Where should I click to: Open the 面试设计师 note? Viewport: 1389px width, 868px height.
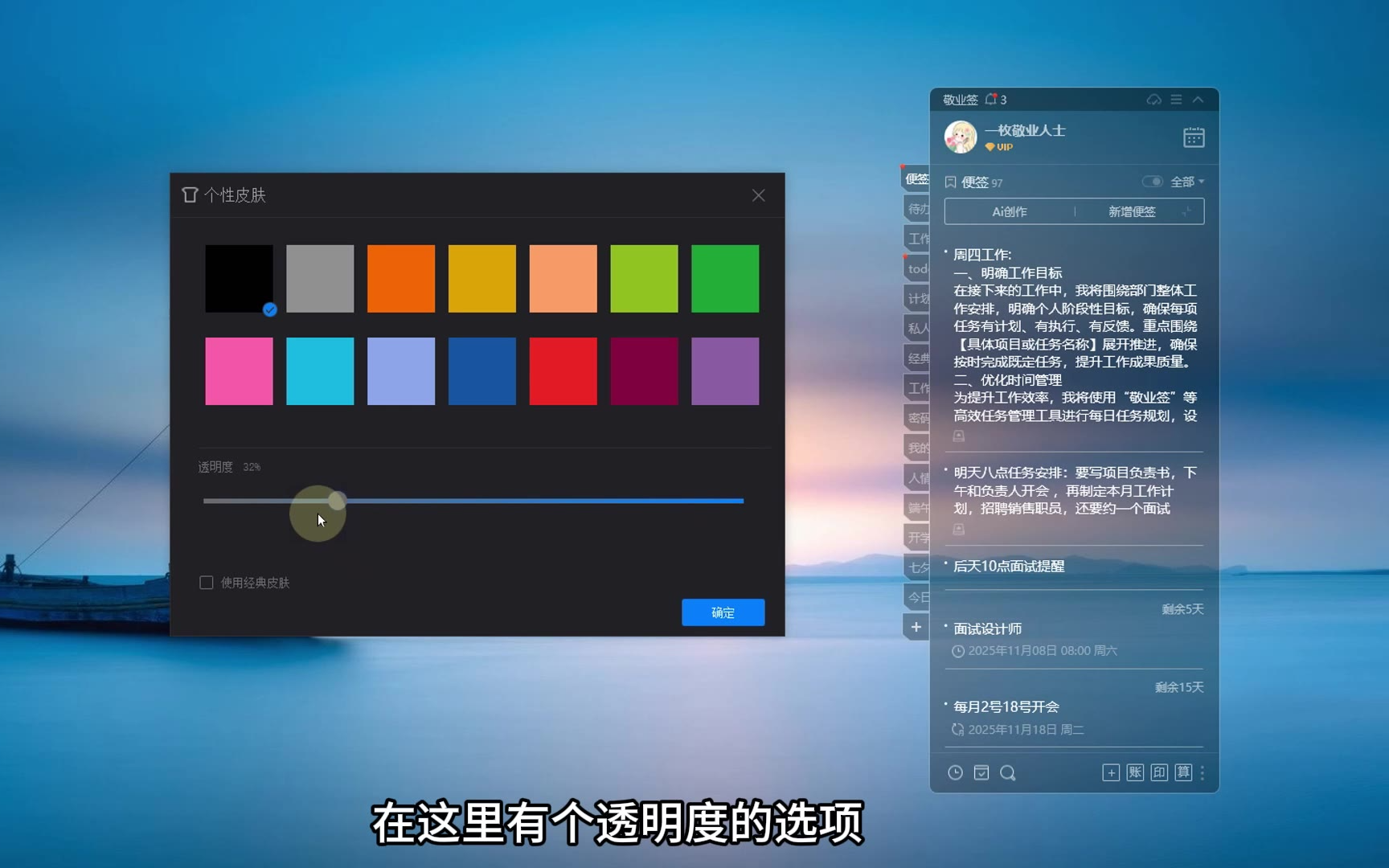pos(988,628)
